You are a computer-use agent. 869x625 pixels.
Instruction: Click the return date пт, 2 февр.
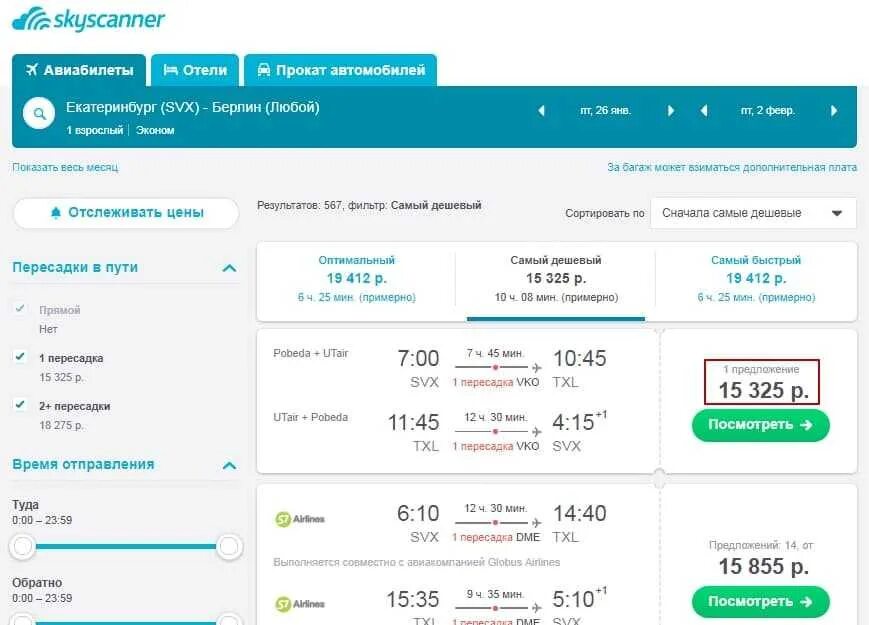click(768, 111)
